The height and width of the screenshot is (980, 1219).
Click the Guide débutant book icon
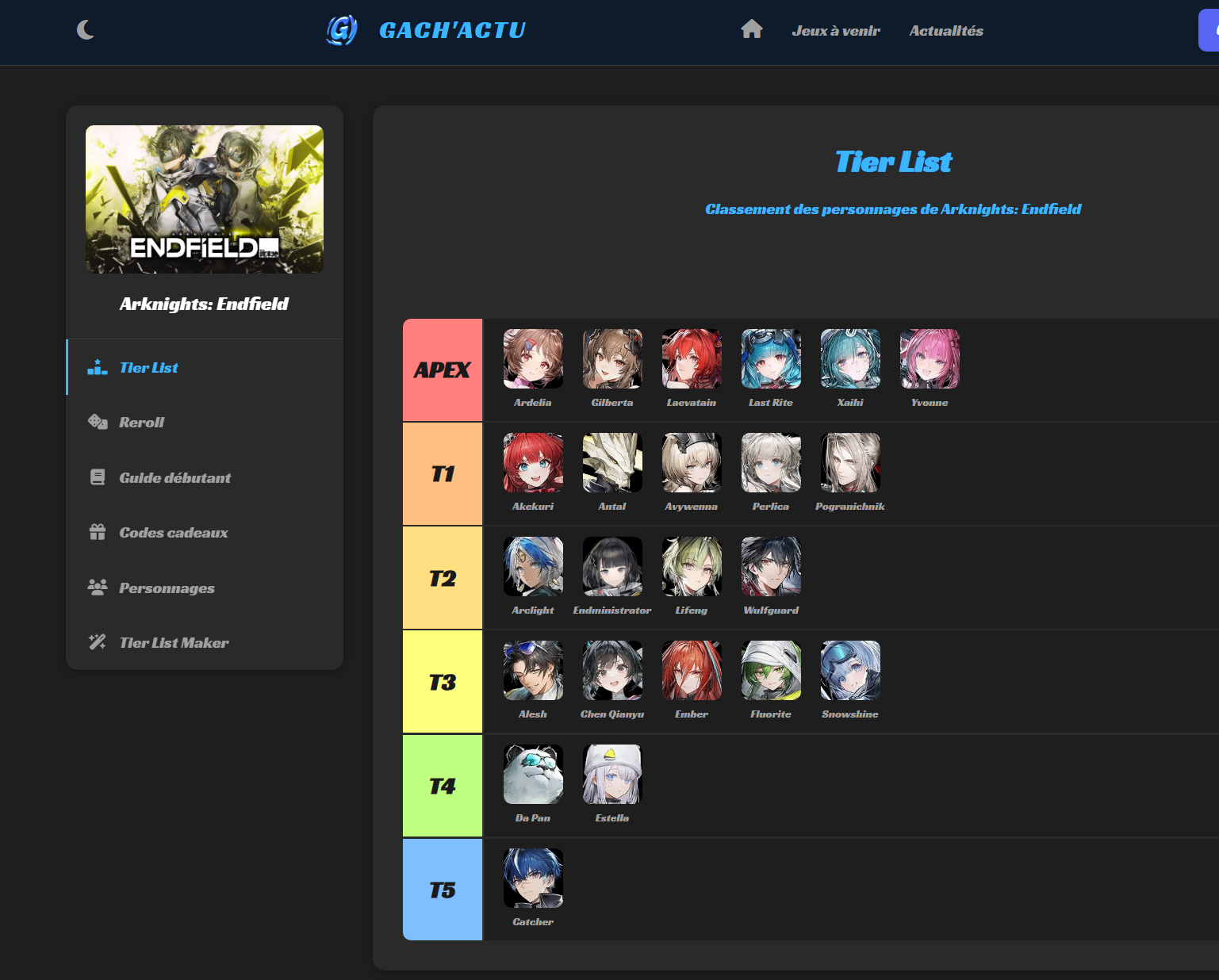pos(98,477)
